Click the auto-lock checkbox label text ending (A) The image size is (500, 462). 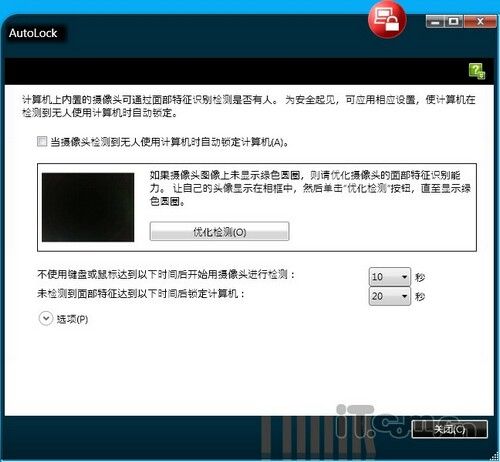point(169,142)
